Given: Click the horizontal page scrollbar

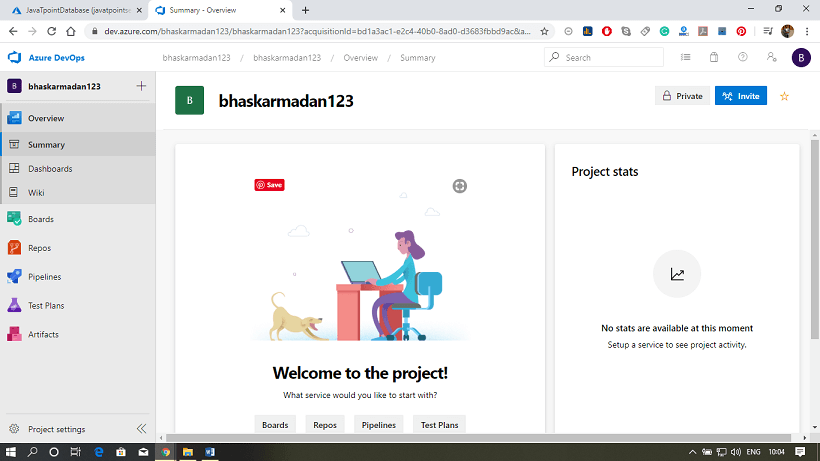Looking at the screenshot, I should click(x=479, y=437).
